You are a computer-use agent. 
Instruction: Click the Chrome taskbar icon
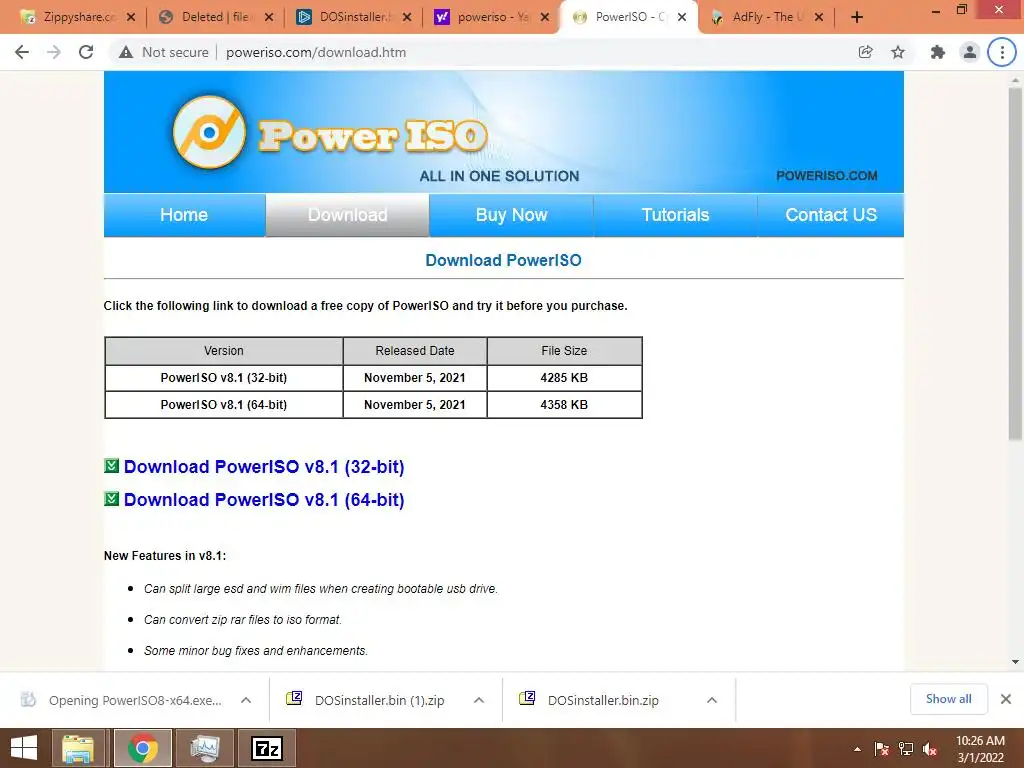[x=143, y=748]
